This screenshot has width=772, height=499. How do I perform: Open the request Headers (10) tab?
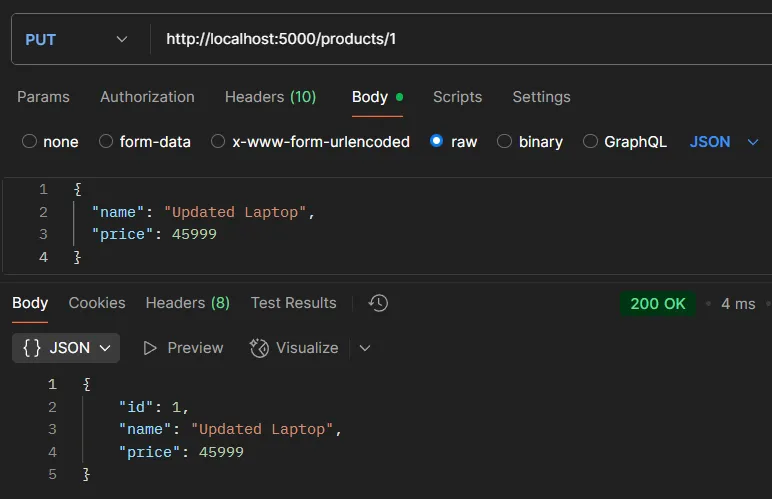[270, 97]
